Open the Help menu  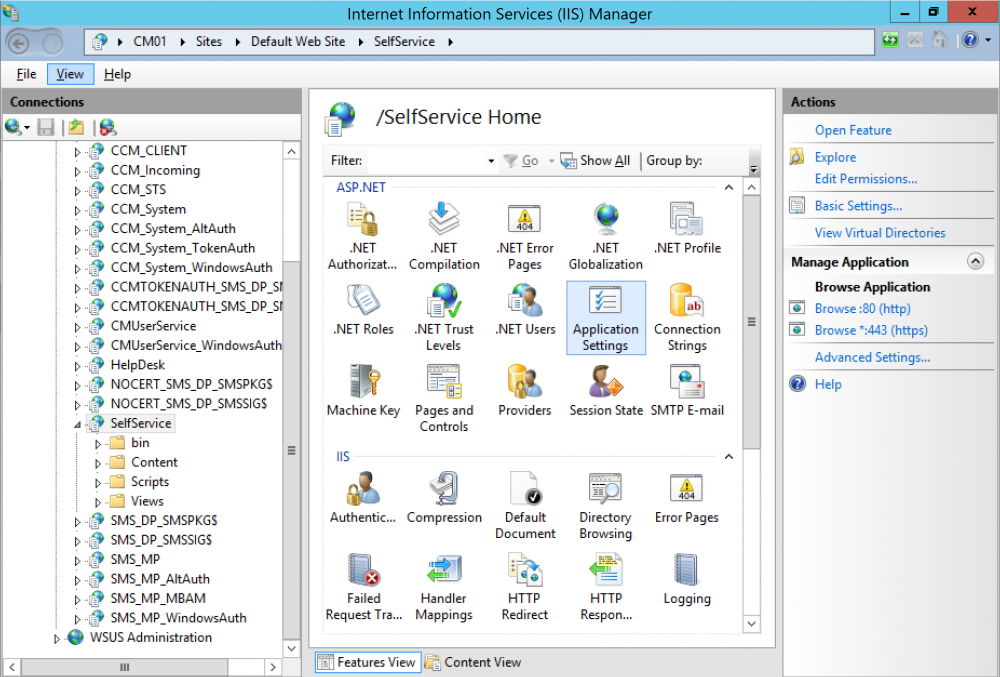117,74
